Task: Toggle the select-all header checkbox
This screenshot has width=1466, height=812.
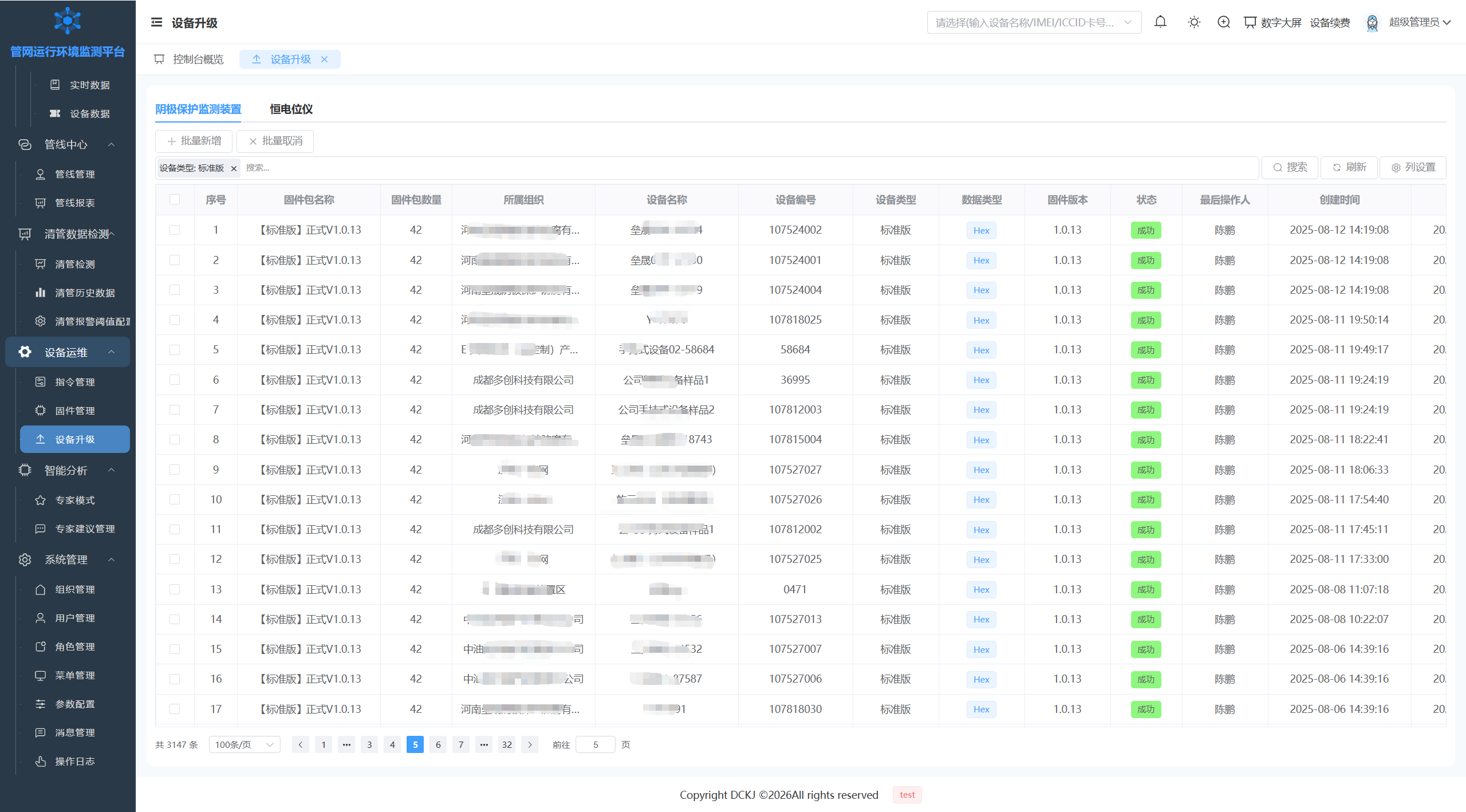Action: click(175, 199)
